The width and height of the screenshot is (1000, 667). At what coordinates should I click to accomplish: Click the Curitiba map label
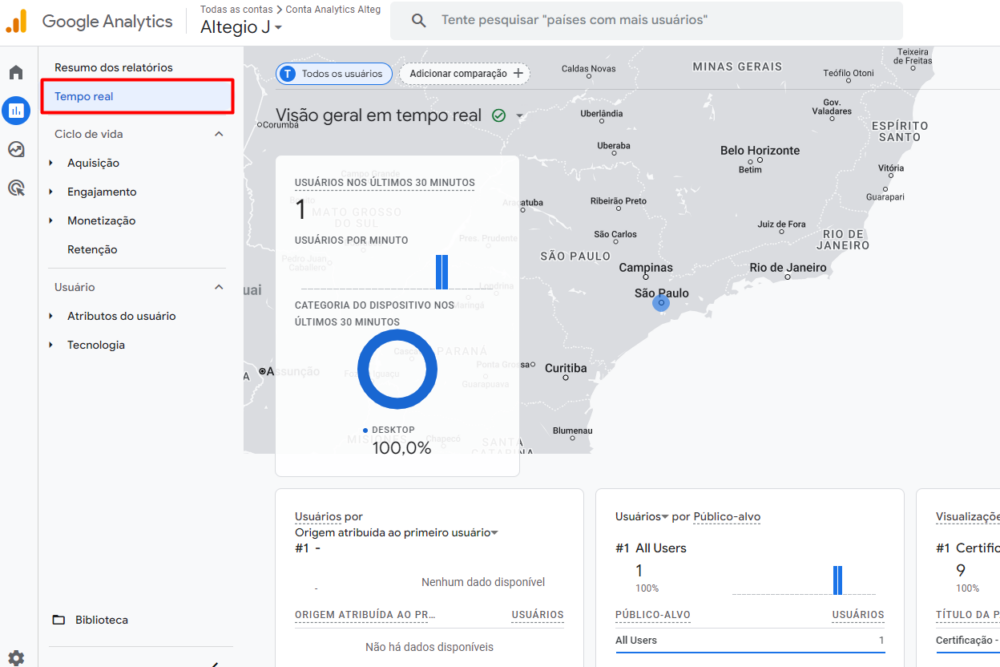coord(566,368)
